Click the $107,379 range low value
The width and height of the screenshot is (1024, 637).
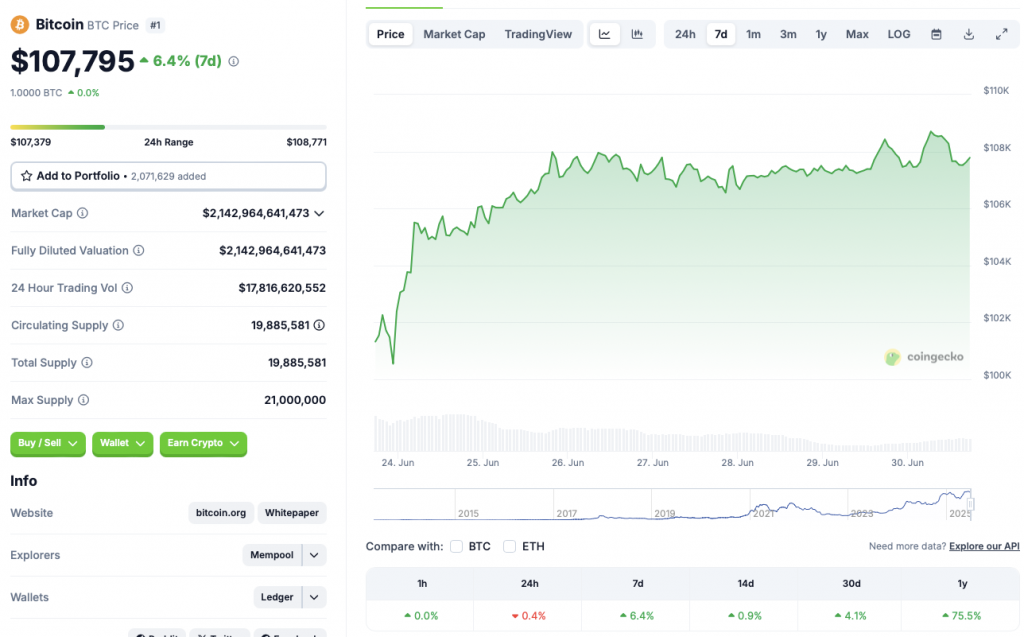click(x=31, y=142)
